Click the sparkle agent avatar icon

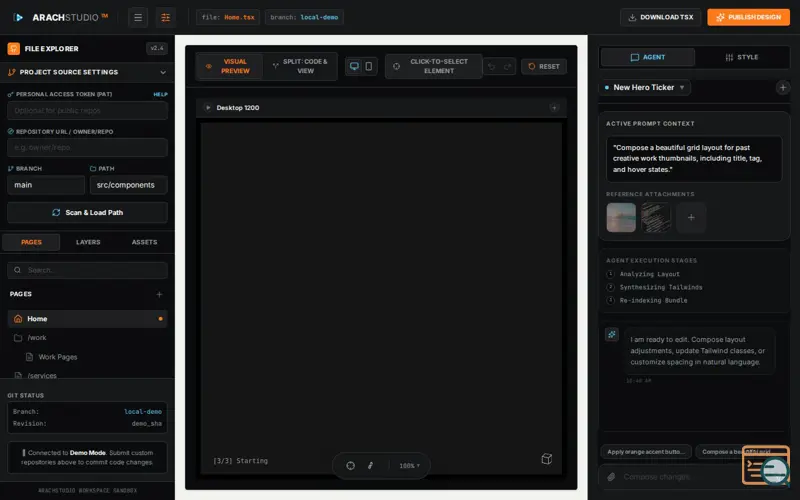point(612,335)
